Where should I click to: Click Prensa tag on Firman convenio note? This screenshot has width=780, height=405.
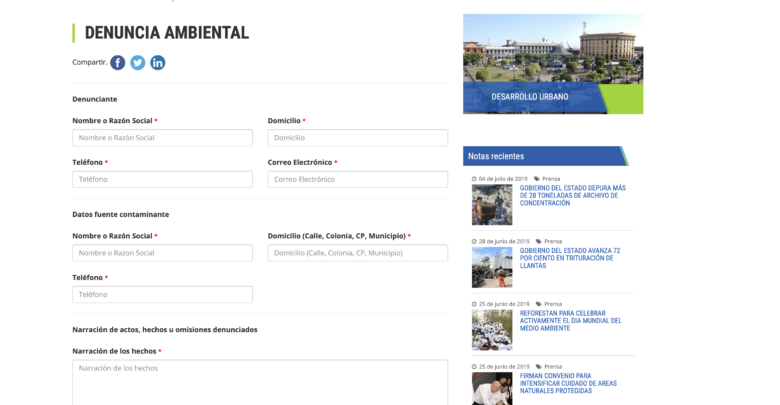[553, 367]
